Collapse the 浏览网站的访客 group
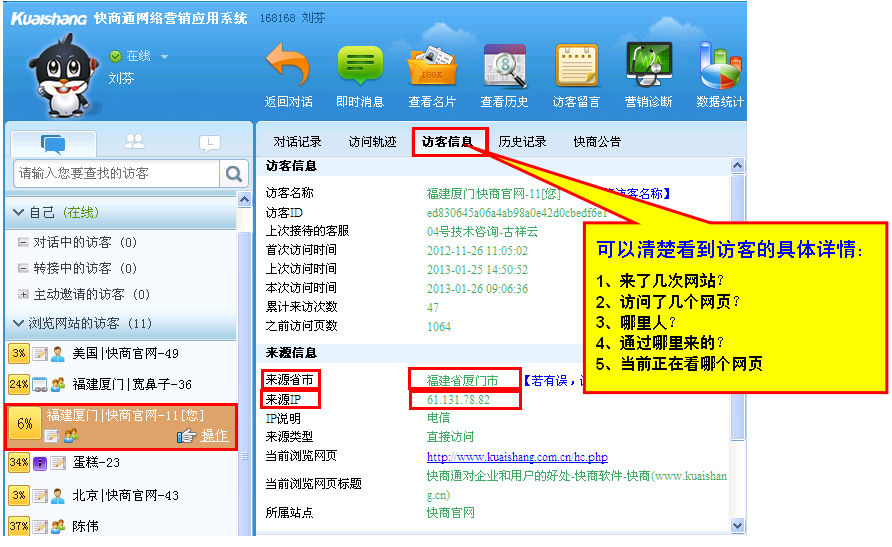892x547 pixels. 18,324
